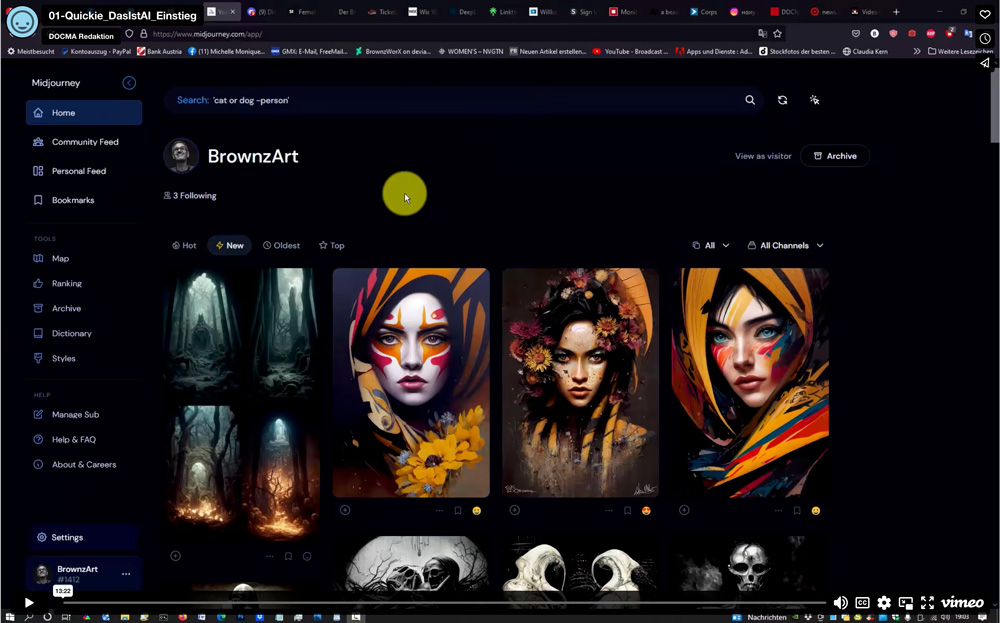Click the View as visitor link
The width and height of the screenshot is (1000, 623).
763,156
